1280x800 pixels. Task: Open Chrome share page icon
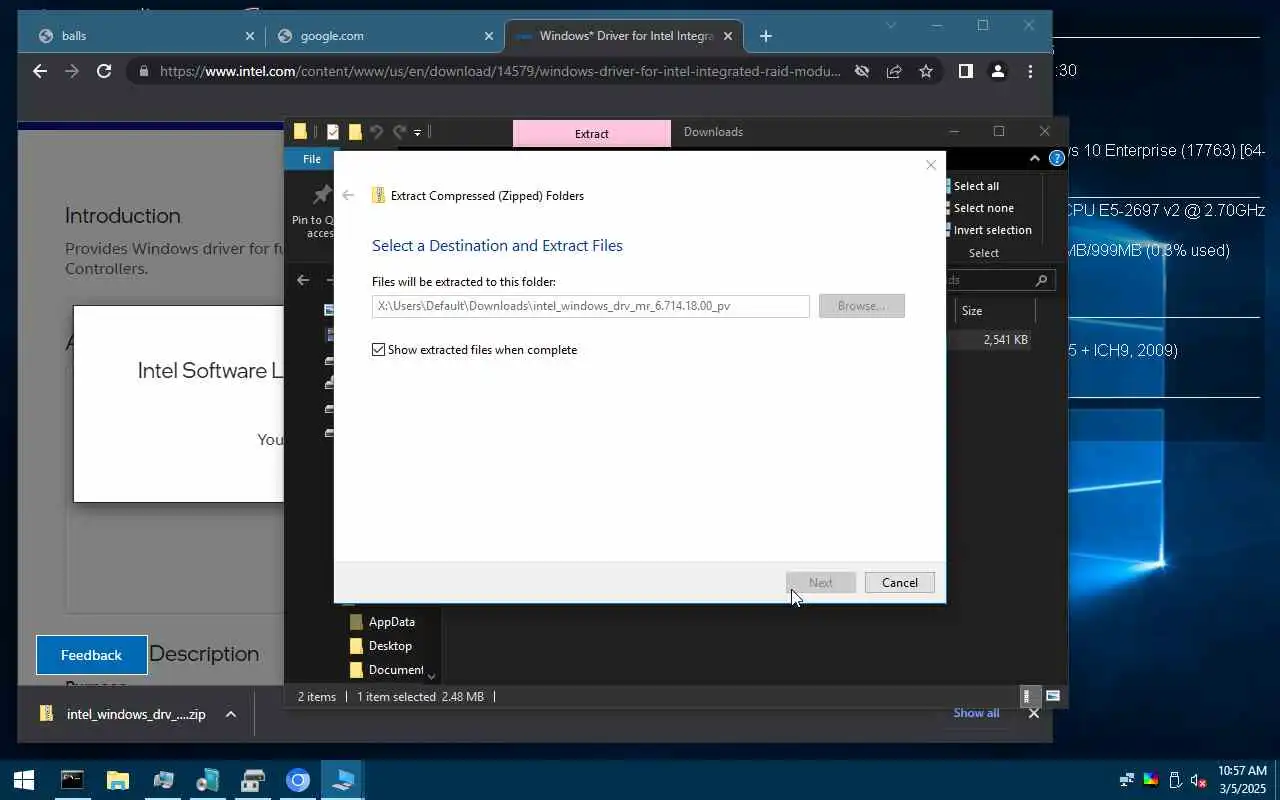[894, 71]
